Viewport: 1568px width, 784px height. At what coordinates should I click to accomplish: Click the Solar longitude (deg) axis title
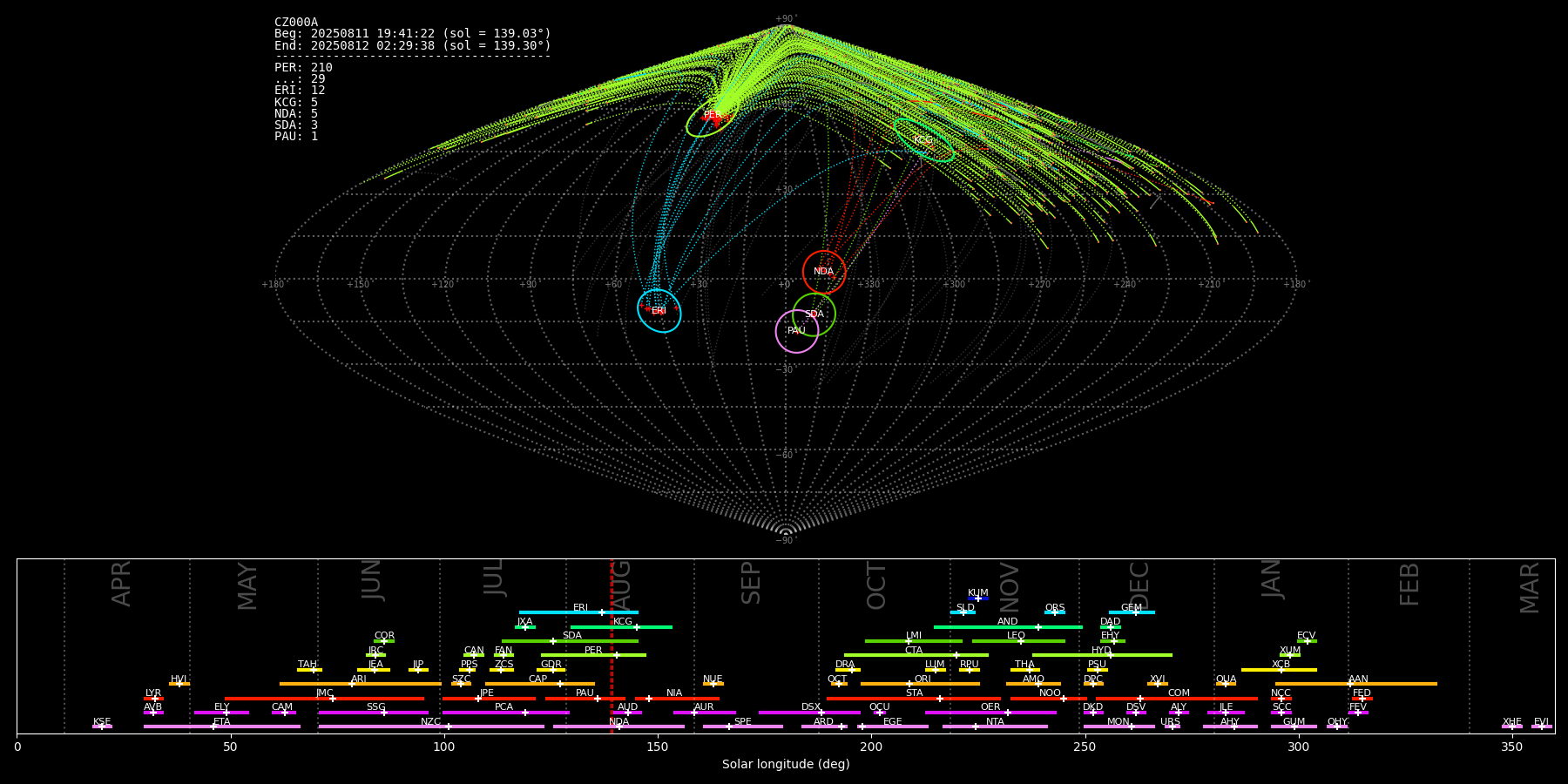tap(786, 764)
